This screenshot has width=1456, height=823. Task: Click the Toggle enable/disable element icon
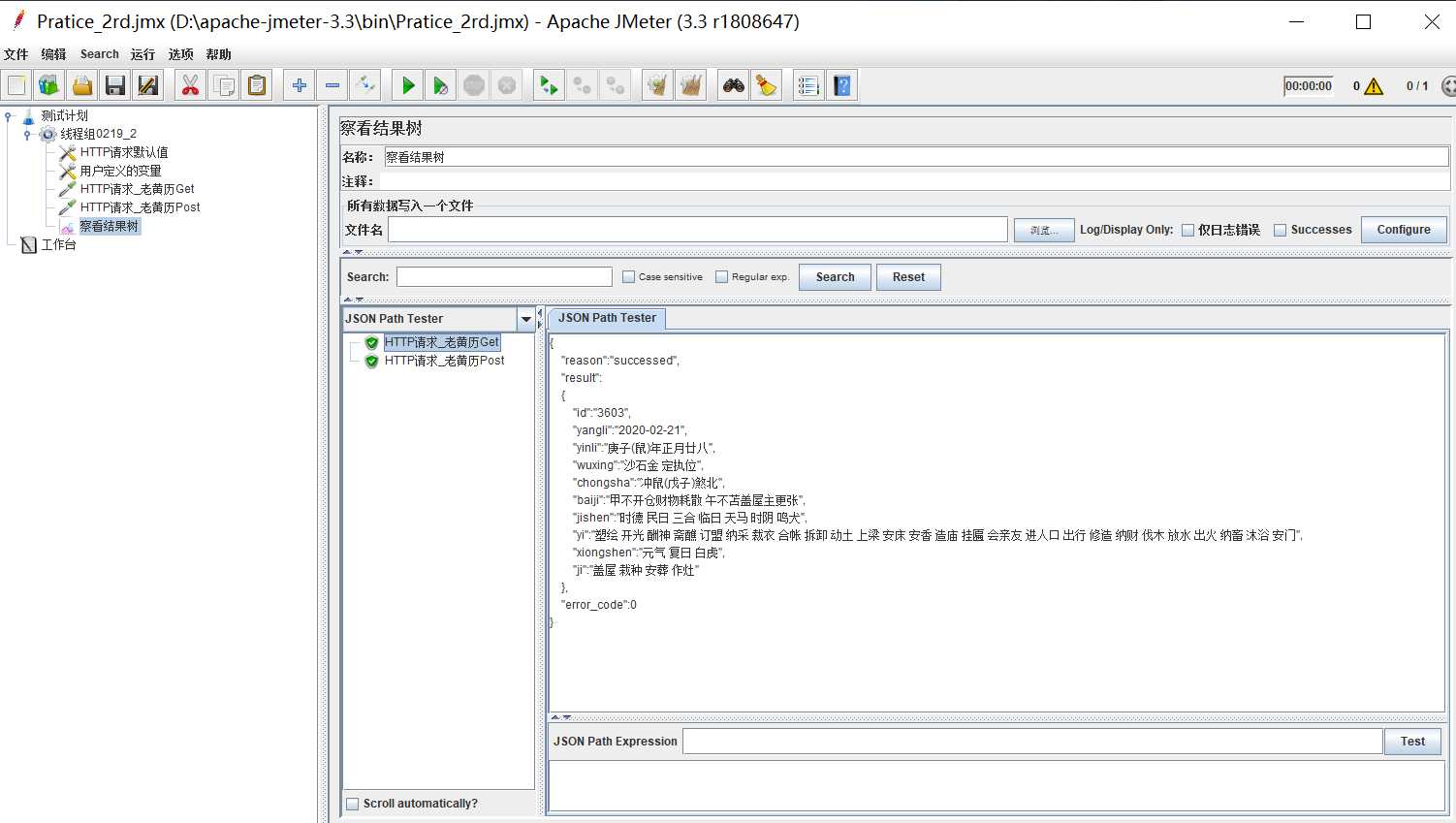[x=365, y=85]
